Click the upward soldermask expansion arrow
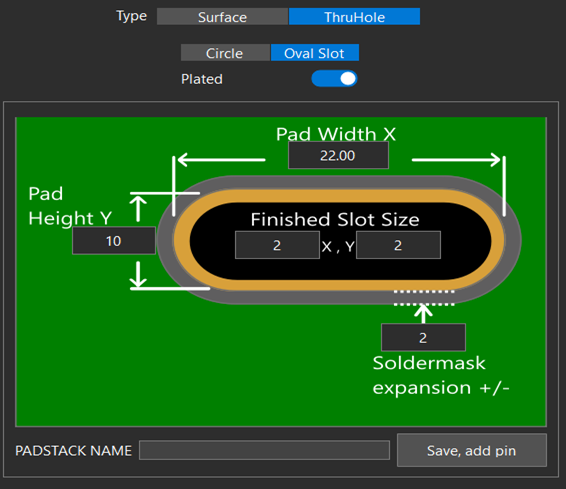 click(423, 314)
